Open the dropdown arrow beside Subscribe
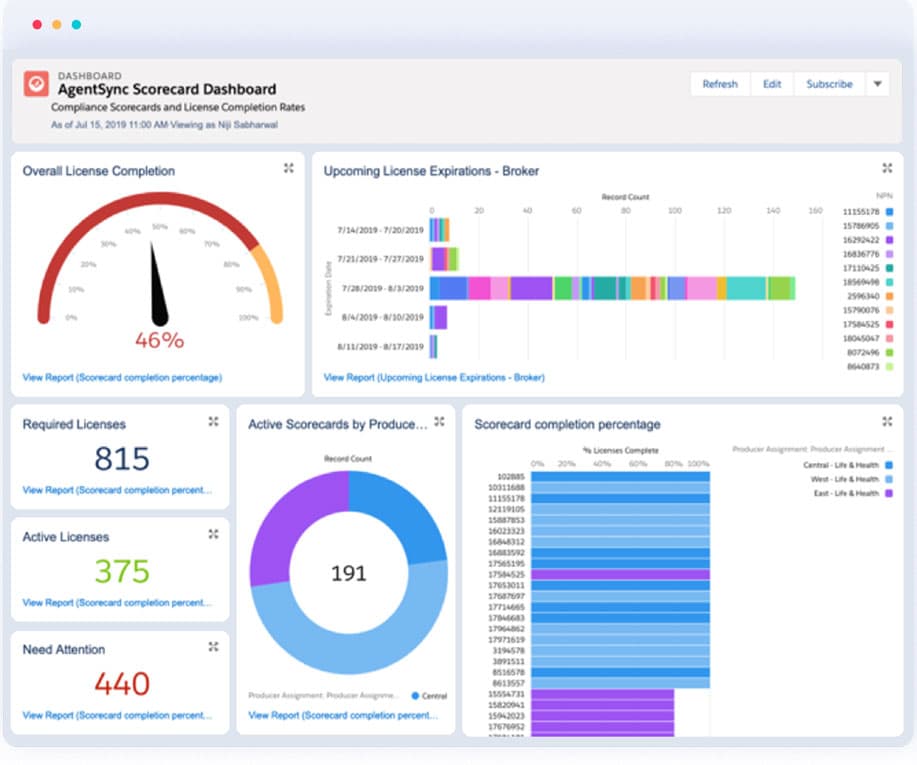 tap(877, 84)
